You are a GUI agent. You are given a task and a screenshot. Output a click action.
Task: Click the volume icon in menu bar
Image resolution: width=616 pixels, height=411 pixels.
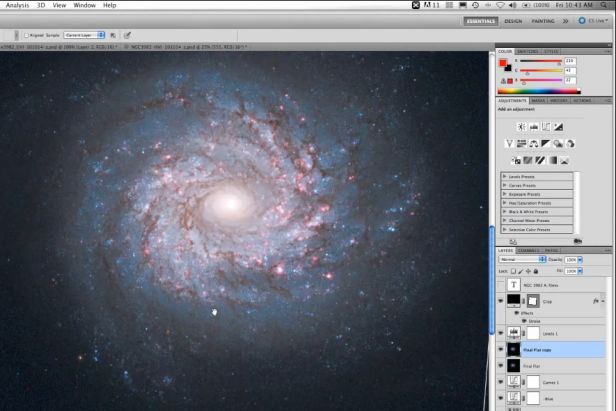(513, 5)
